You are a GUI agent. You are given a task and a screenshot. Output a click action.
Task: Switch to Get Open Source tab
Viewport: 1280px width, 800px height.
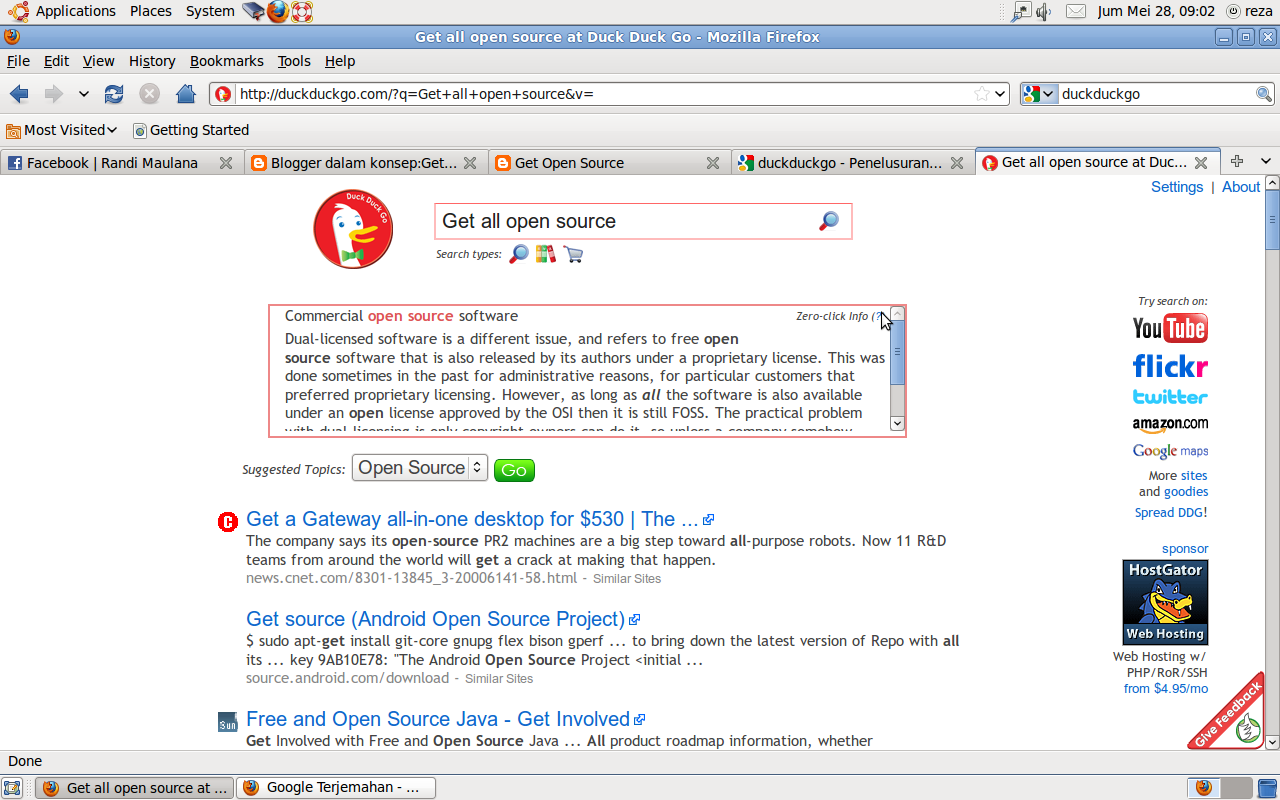point(609,162)
